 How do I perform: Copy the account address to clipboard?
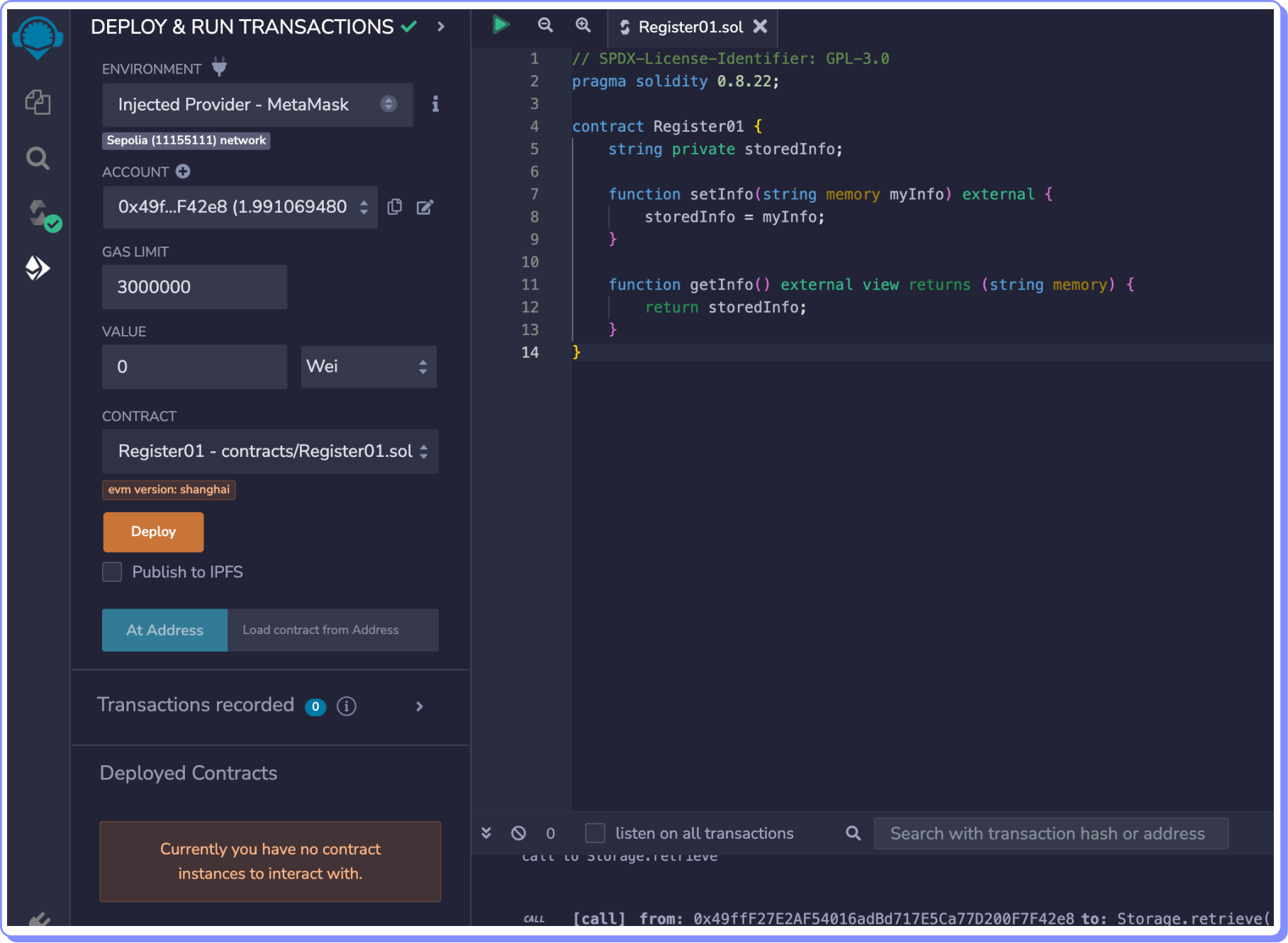click(395, 207)
